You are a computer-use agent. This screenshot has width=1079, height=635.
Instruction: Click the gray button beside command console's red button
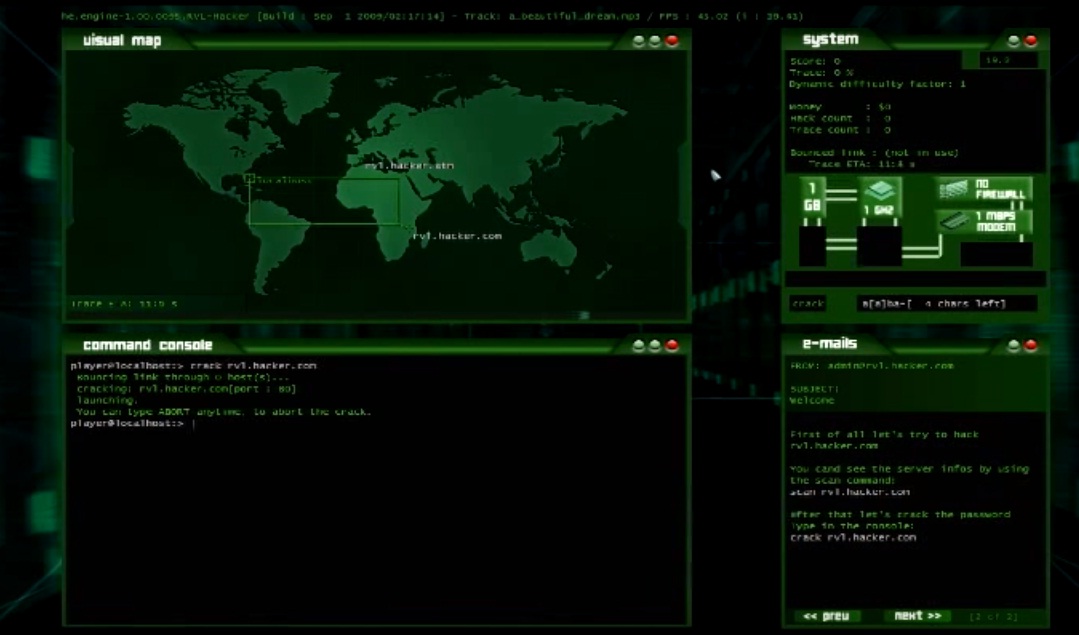click(x=655, y=345)
